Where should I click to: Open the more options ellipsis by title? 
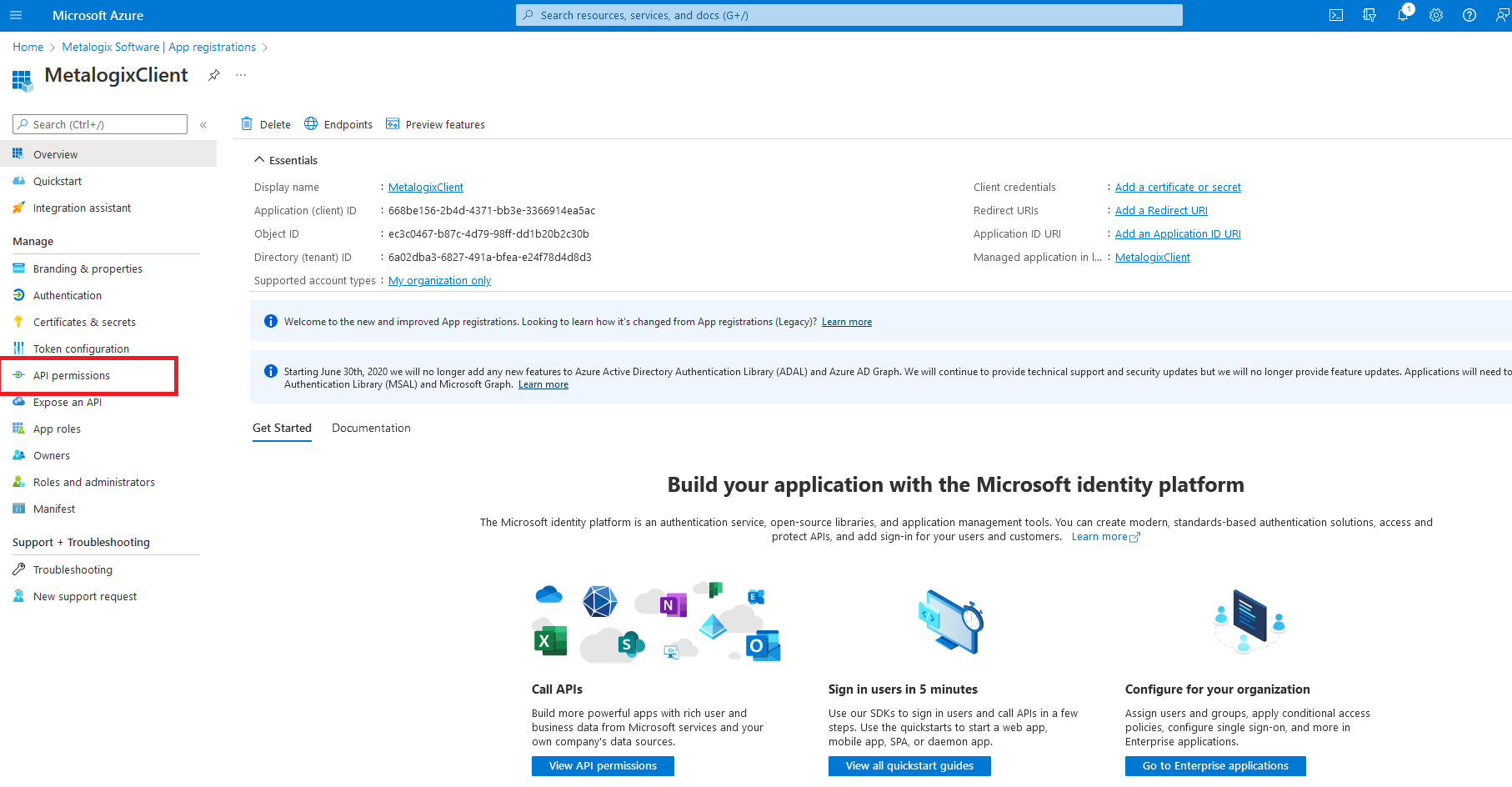pyautogui.click(x=241, y=75)
